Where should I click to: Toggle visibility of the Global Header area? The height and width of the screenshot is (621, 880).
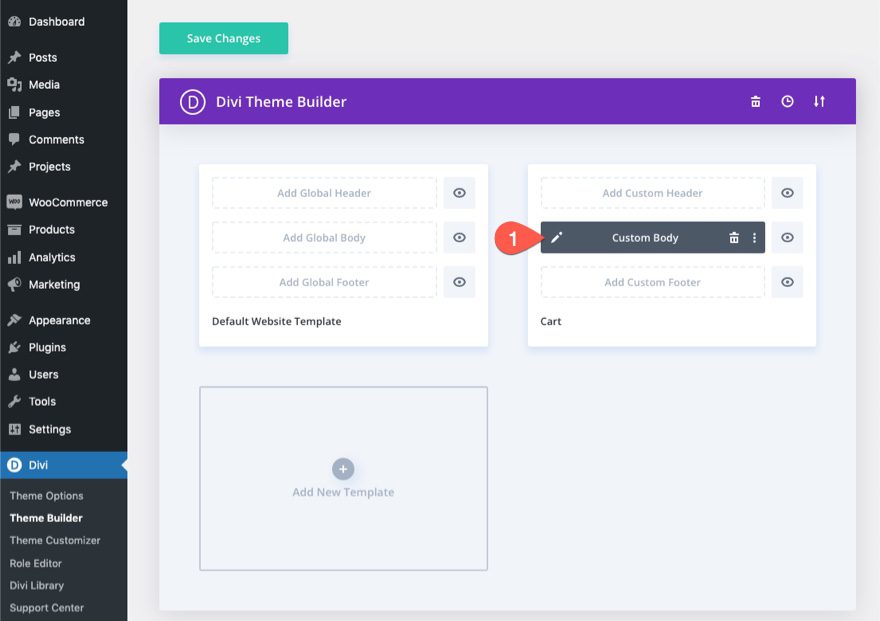pos(459,192)
